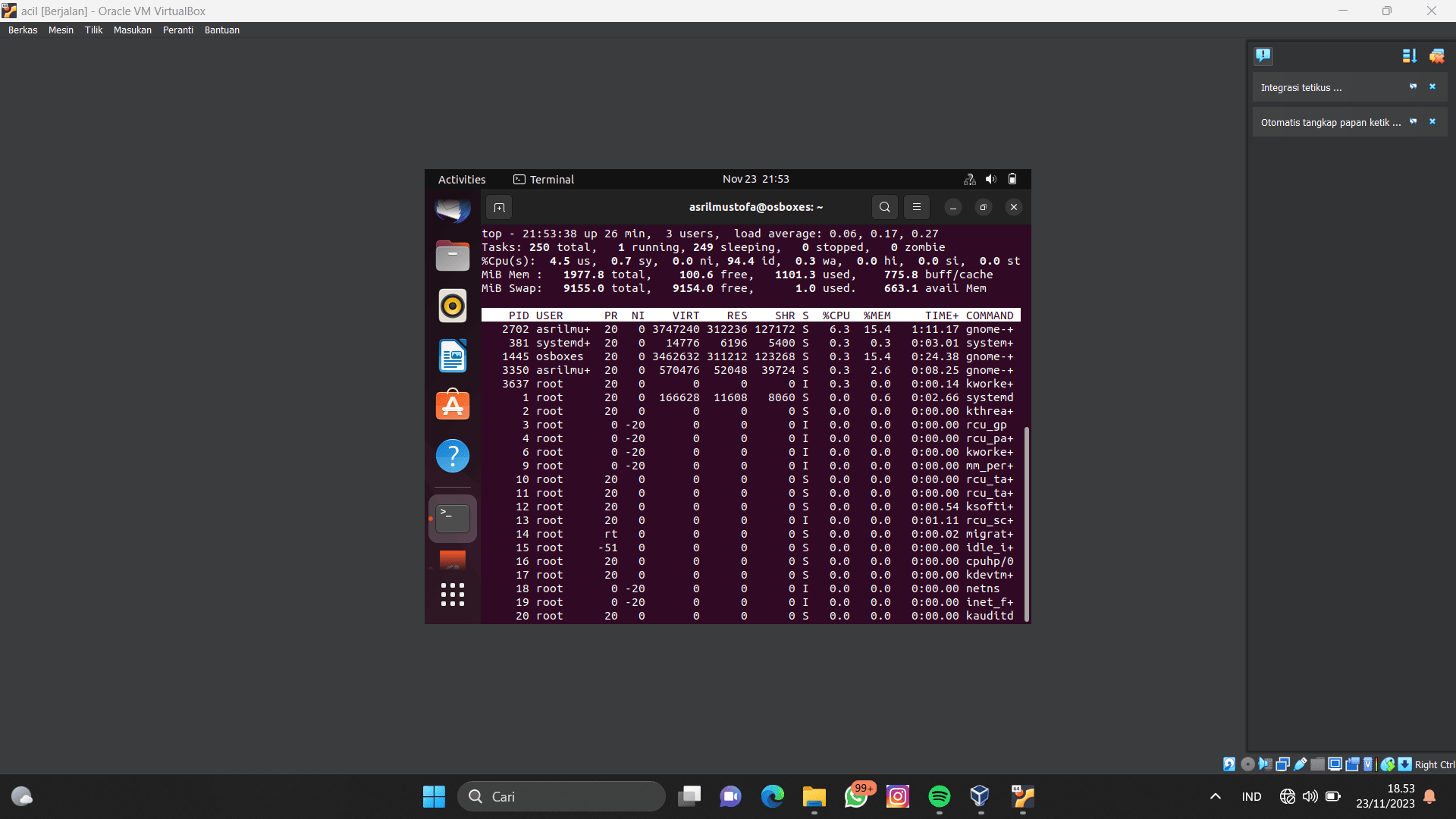Click the terminal window scrollbar
Image resolution: width=1456 pixels, height=819 pixels.
1027,523
